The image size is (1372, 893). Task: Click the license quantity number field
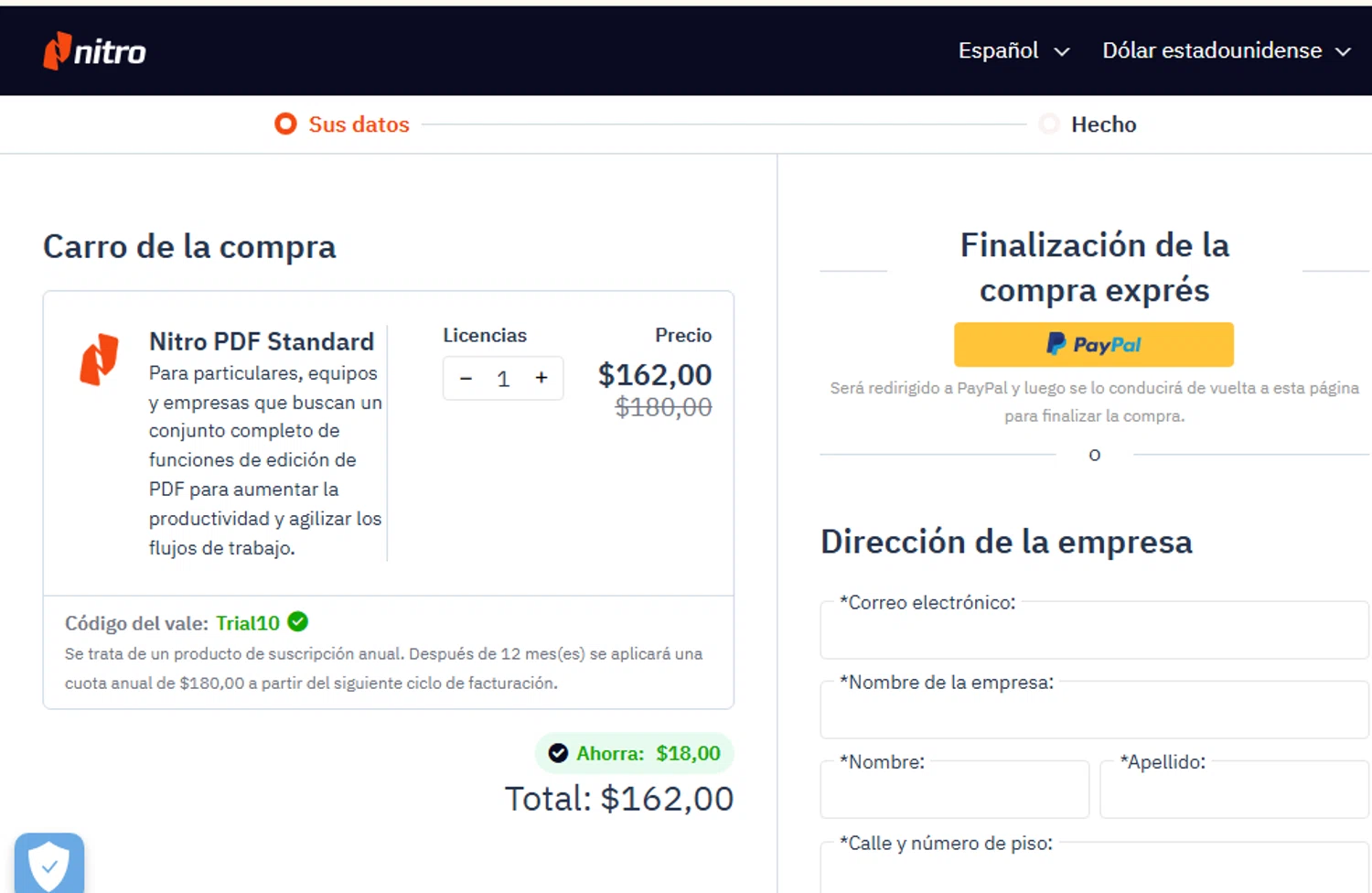coord(503,379)
